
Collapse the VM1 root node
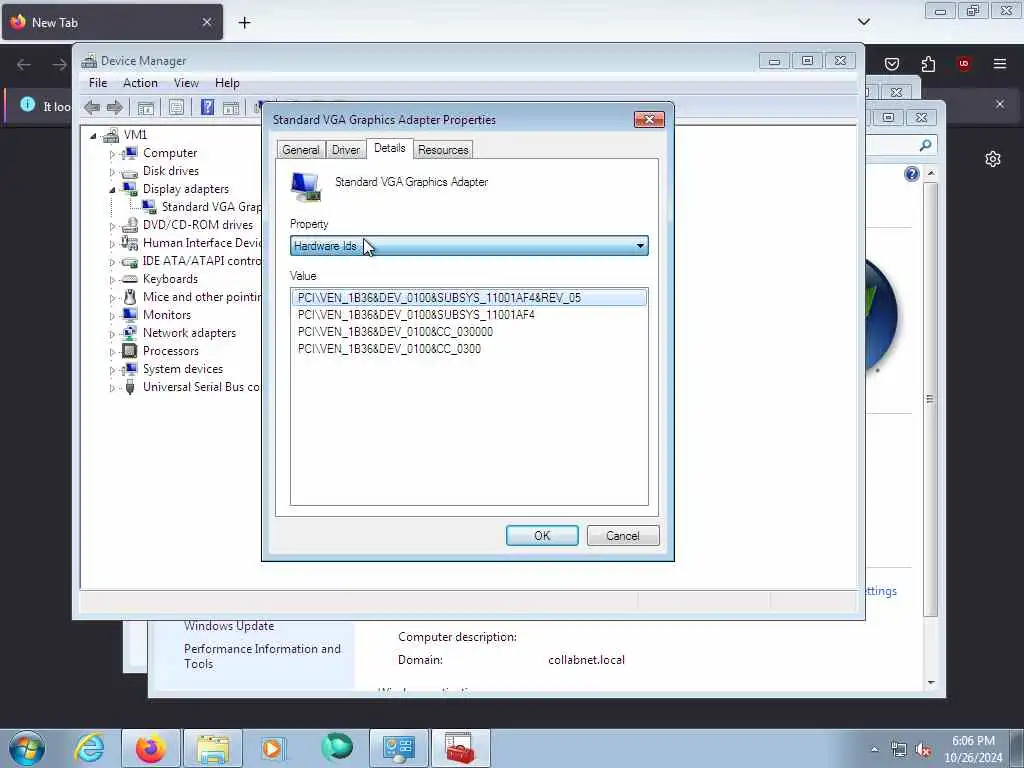(x=93, y=135)
